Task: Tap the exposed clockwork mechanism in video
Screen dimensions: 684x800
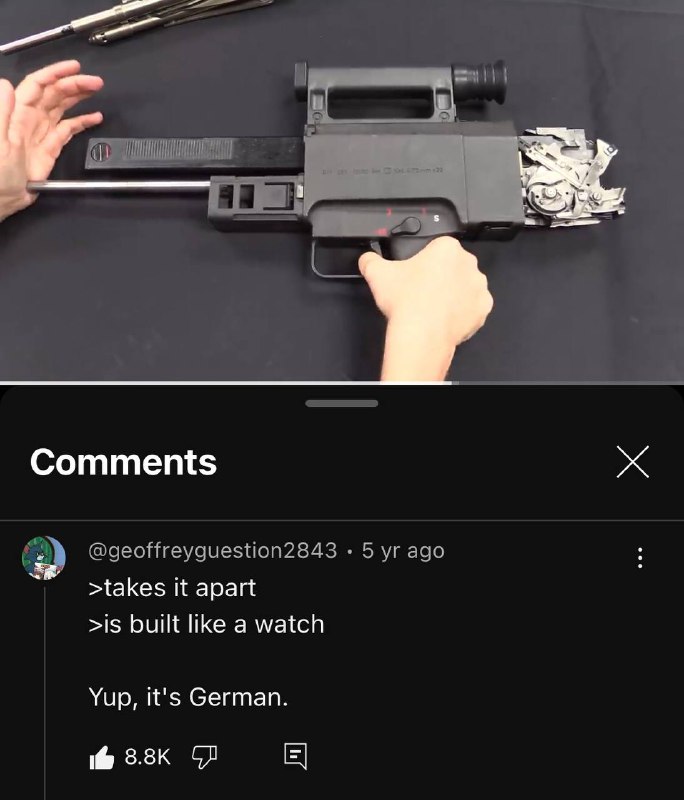Action: point(571,177)
